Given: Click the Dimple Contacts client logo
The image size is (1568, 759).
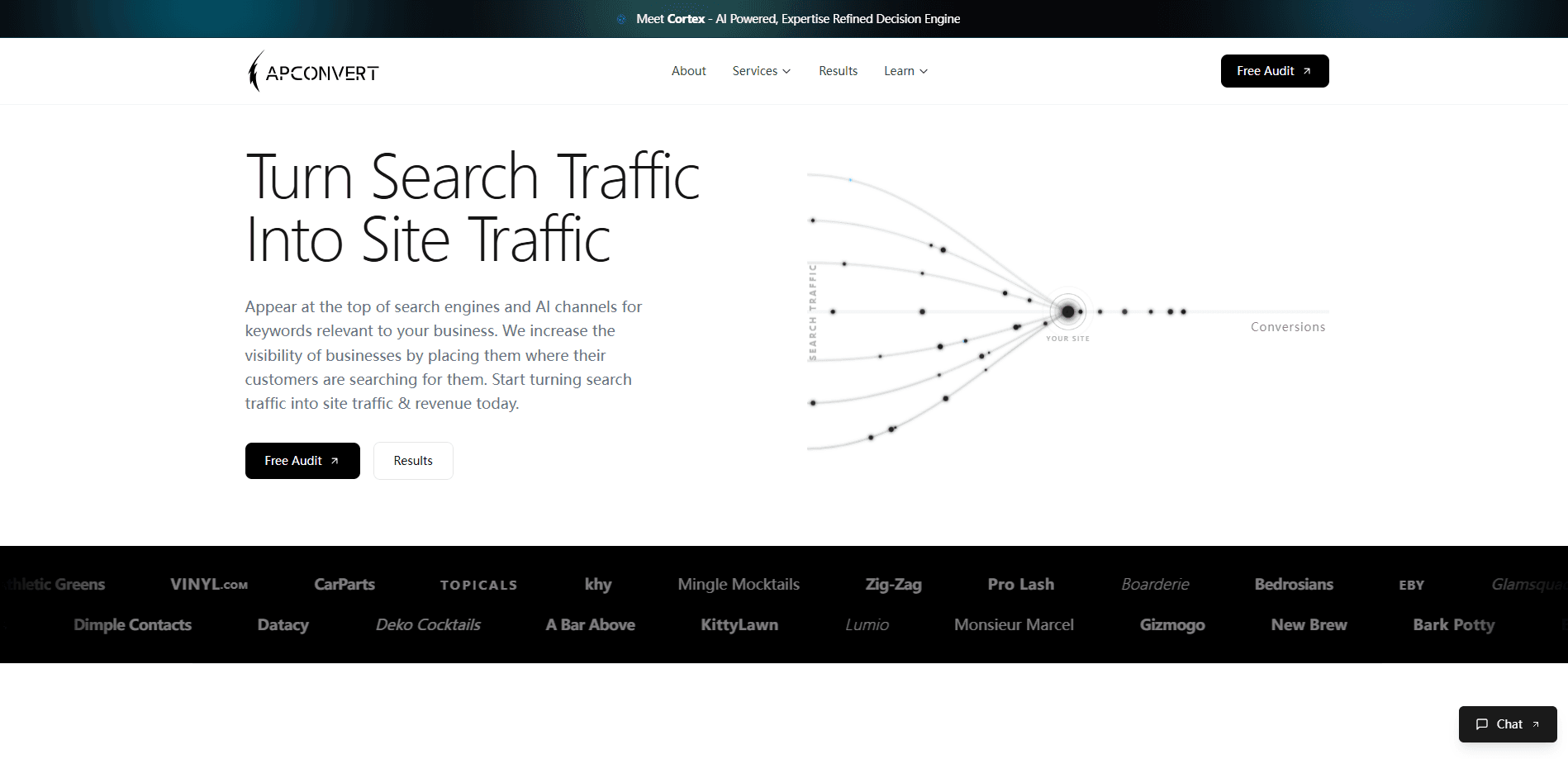Looking at the screenshot, I should 133,624.
